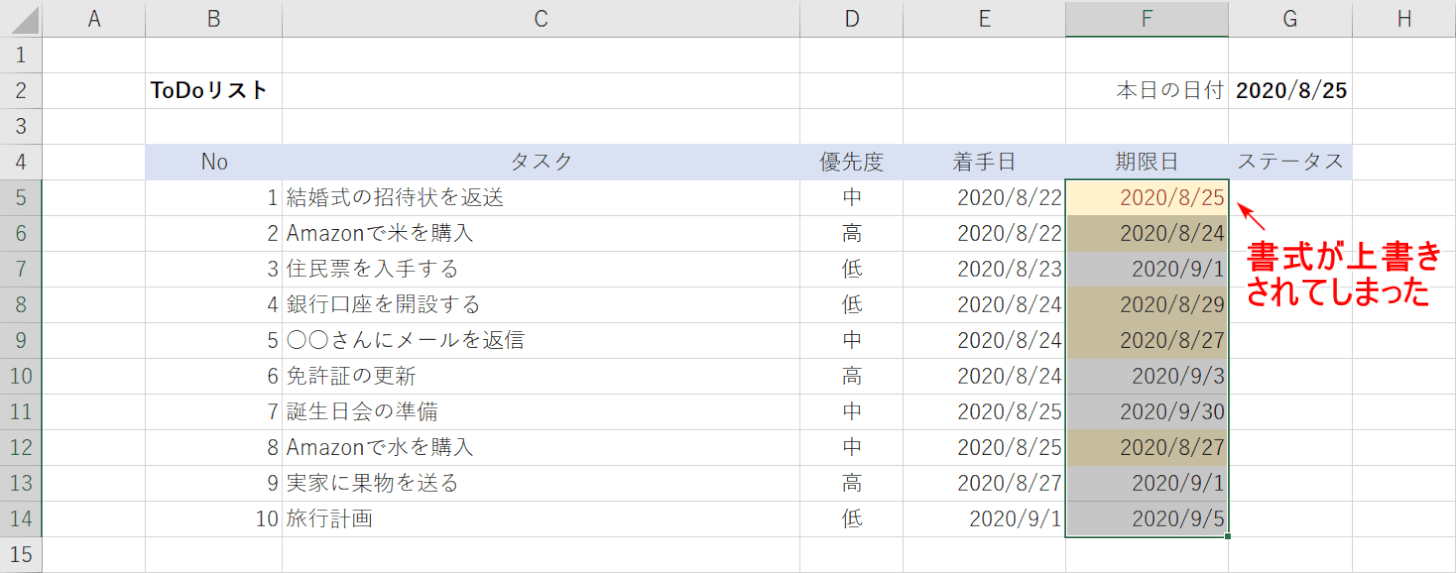Select column A header

click(x=95, y=18)
